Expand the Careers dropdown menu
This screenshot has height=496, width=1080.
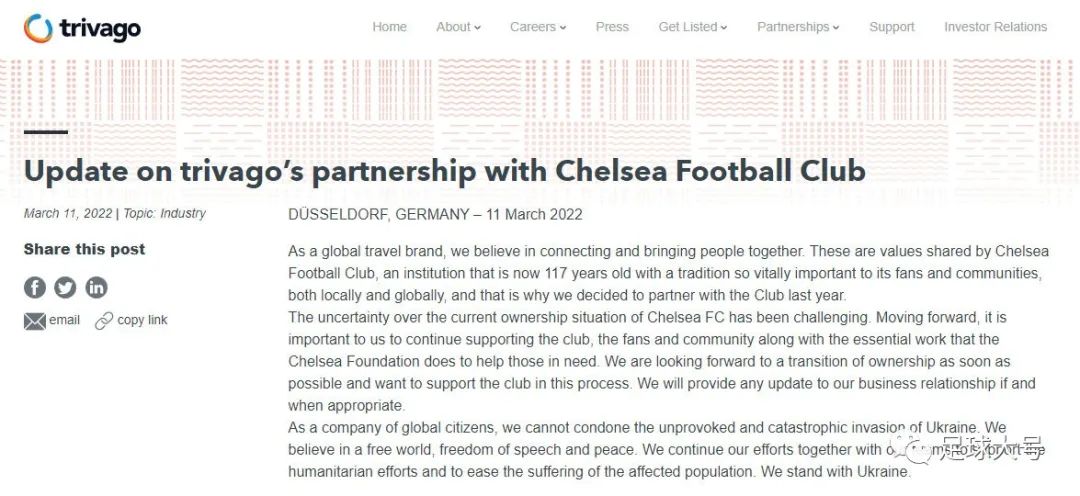(538, 27)
